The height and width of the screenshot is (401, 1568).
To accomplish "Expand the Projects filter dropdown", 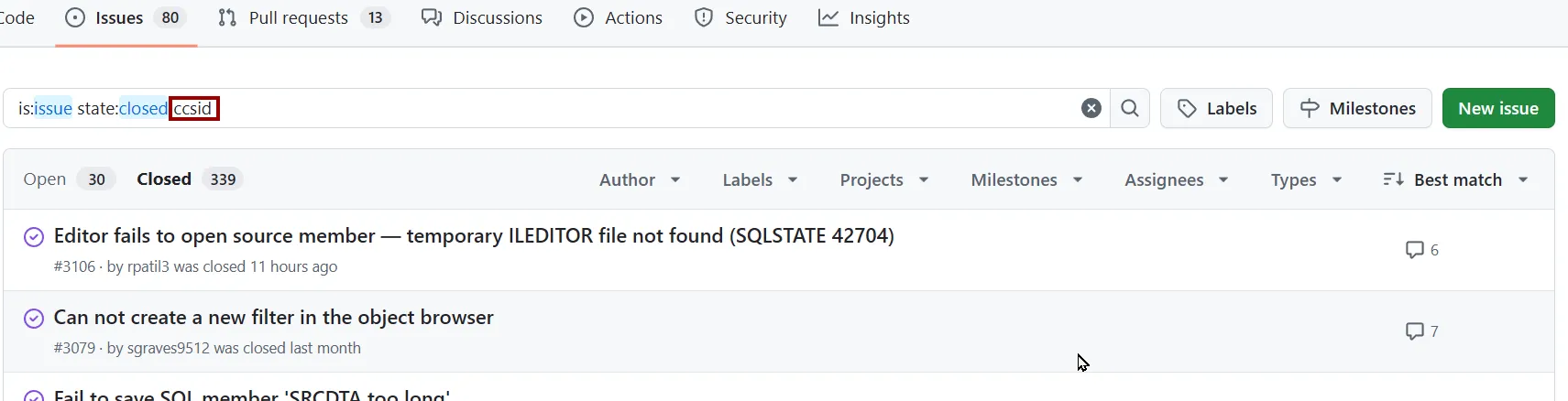I will coord(884,180).
